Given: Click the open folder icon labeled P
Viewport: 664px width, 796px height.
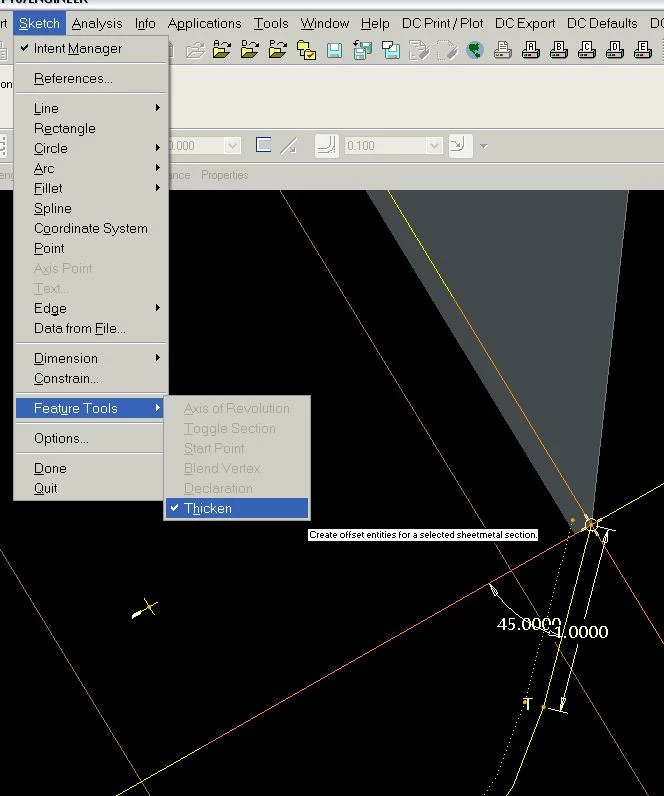Looking at the screenshot, I should 278,50.
